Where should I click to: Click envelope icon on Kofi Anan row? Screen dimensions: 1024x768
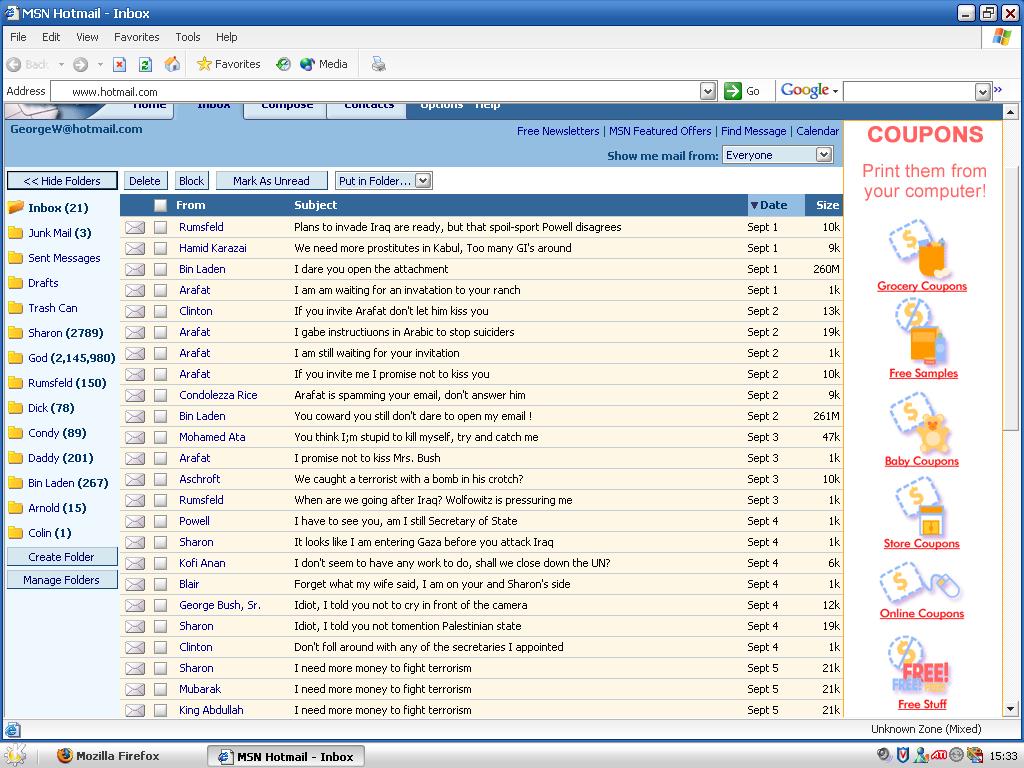click(135, 563)
